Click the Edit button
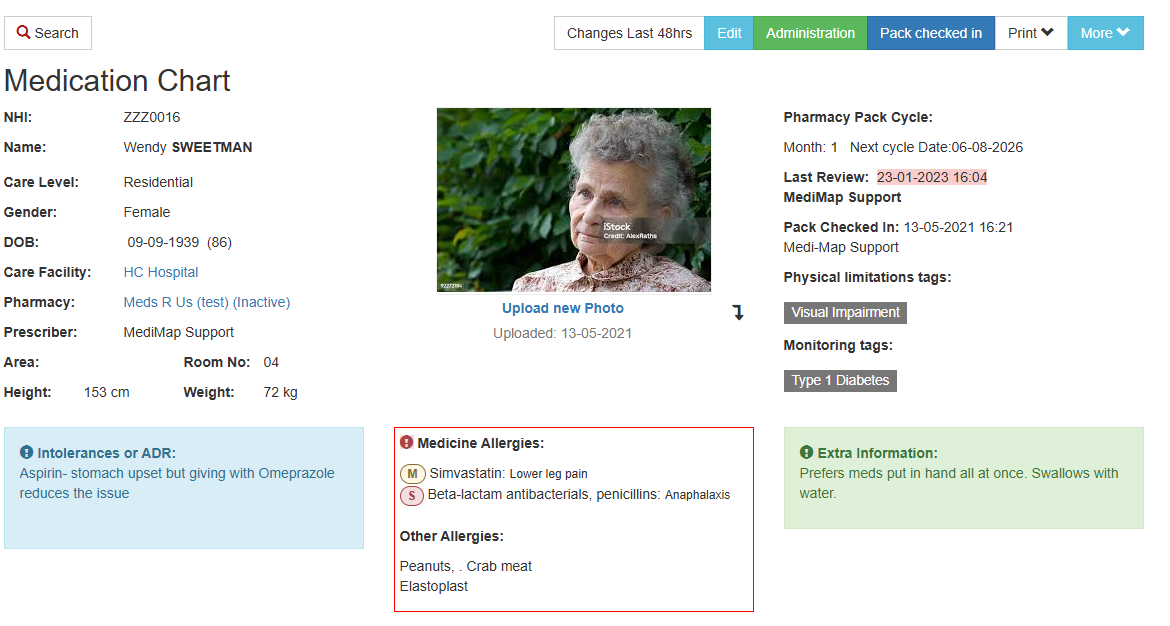This screenshot has height=626, width=1170. point(729,33)
